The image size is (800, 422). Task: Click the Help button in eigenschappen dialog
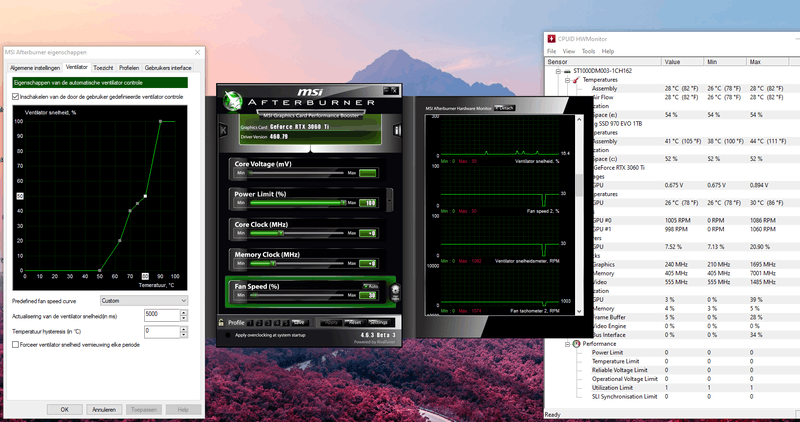[184, 409]
